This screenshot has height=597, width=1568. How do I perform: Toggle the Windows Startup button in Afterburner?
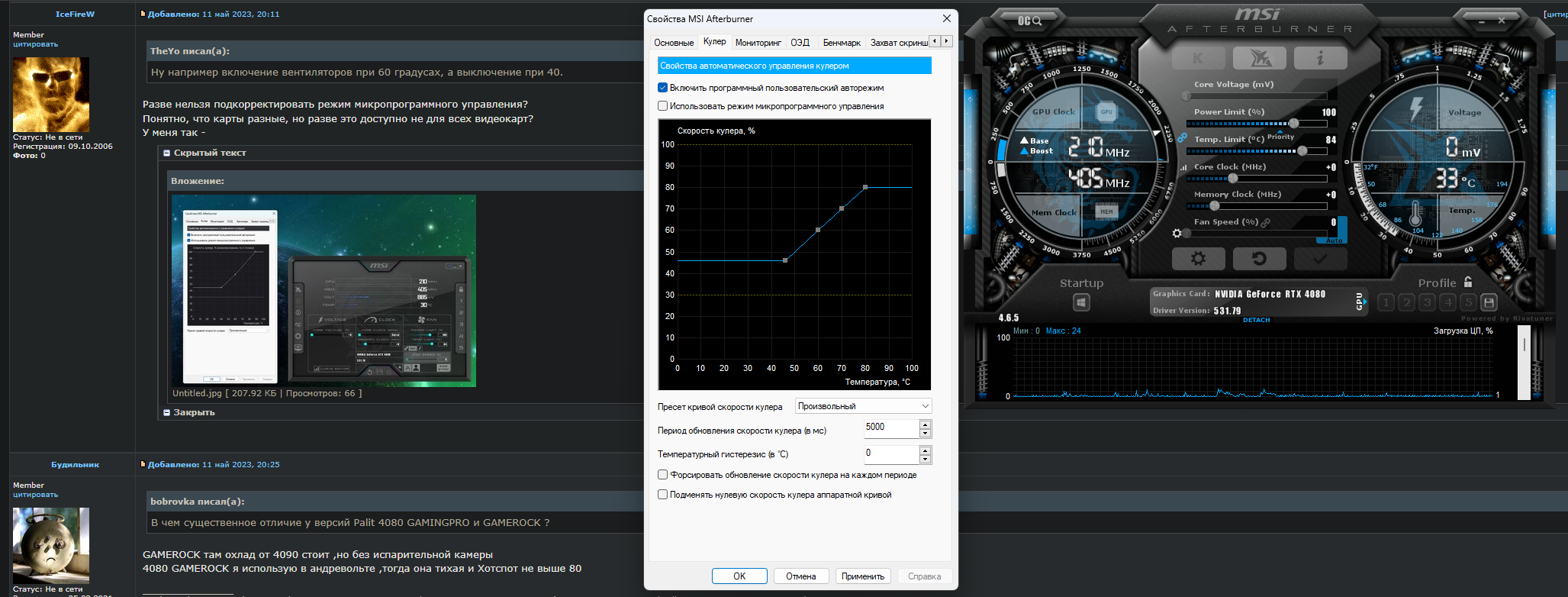coord(1081,302)
